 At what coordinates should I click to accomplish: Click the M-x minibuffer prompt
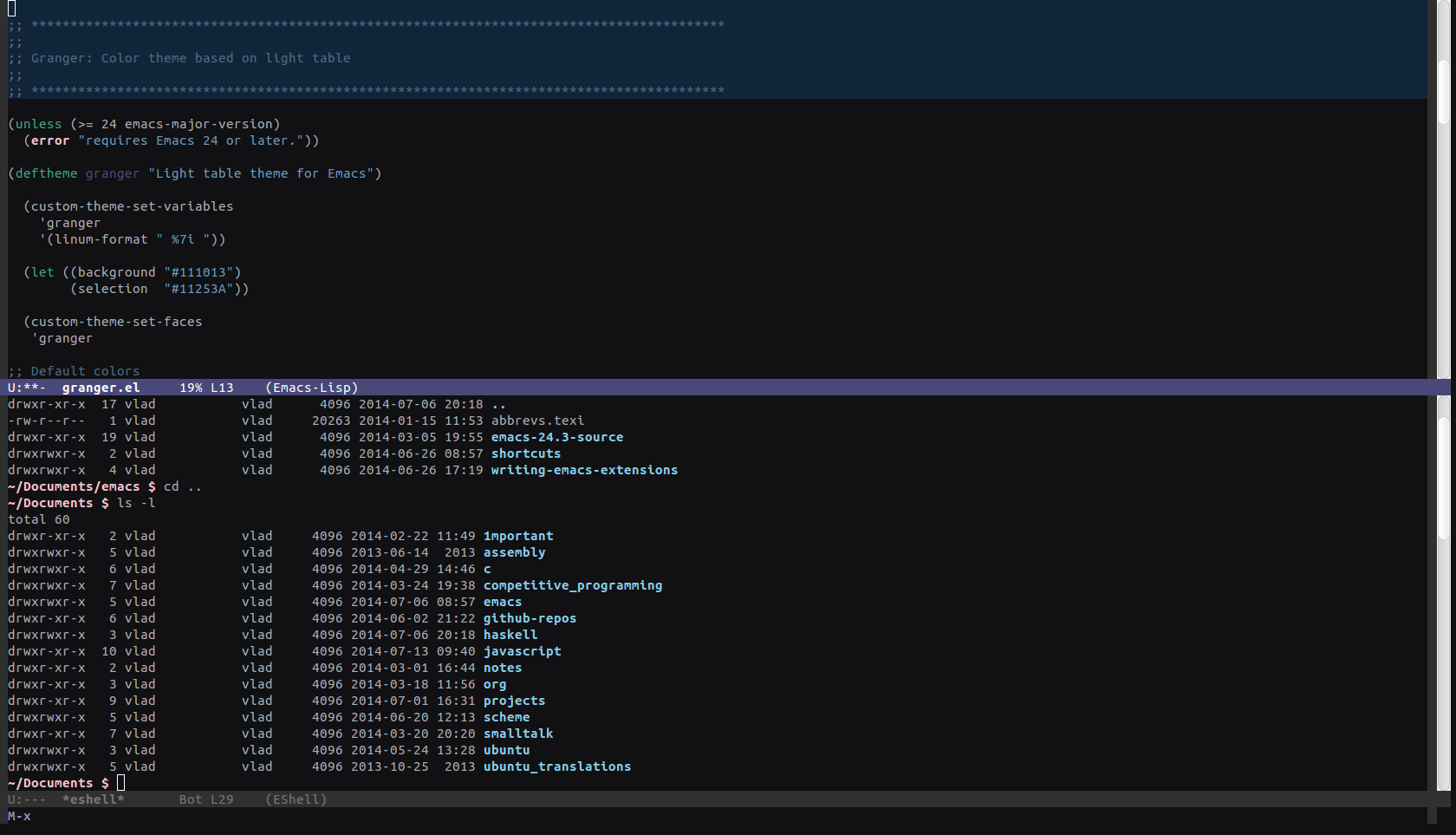(x=19, y=816)
